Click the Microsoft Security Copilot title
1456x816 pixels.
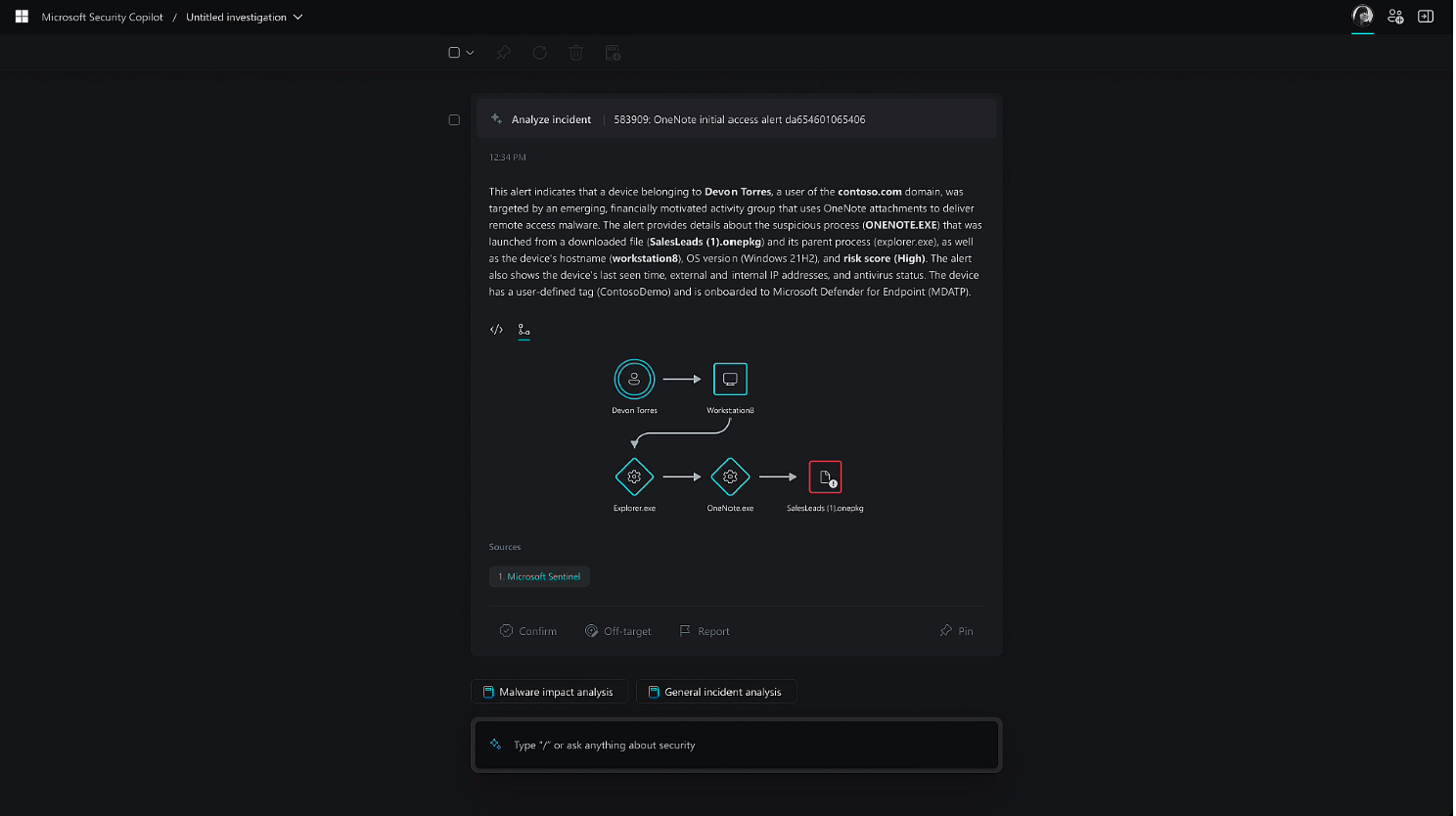(102, 17)
